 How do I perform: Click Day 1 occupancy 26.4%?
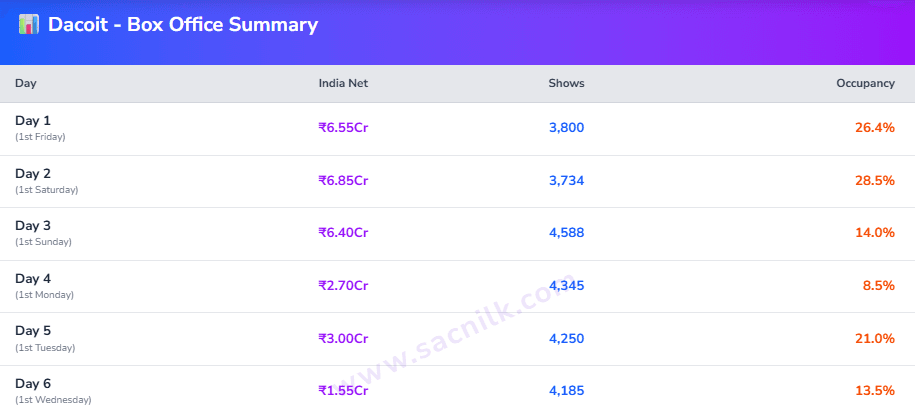pyautogui.click(x=875, y=128)
